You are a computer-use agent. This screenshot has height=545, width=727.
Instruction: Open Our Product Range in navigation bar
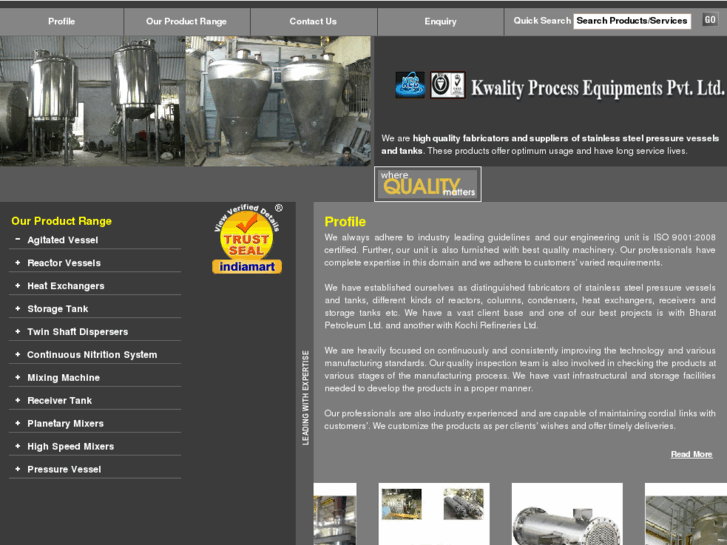pyautogui.click(x=186, y=21)
